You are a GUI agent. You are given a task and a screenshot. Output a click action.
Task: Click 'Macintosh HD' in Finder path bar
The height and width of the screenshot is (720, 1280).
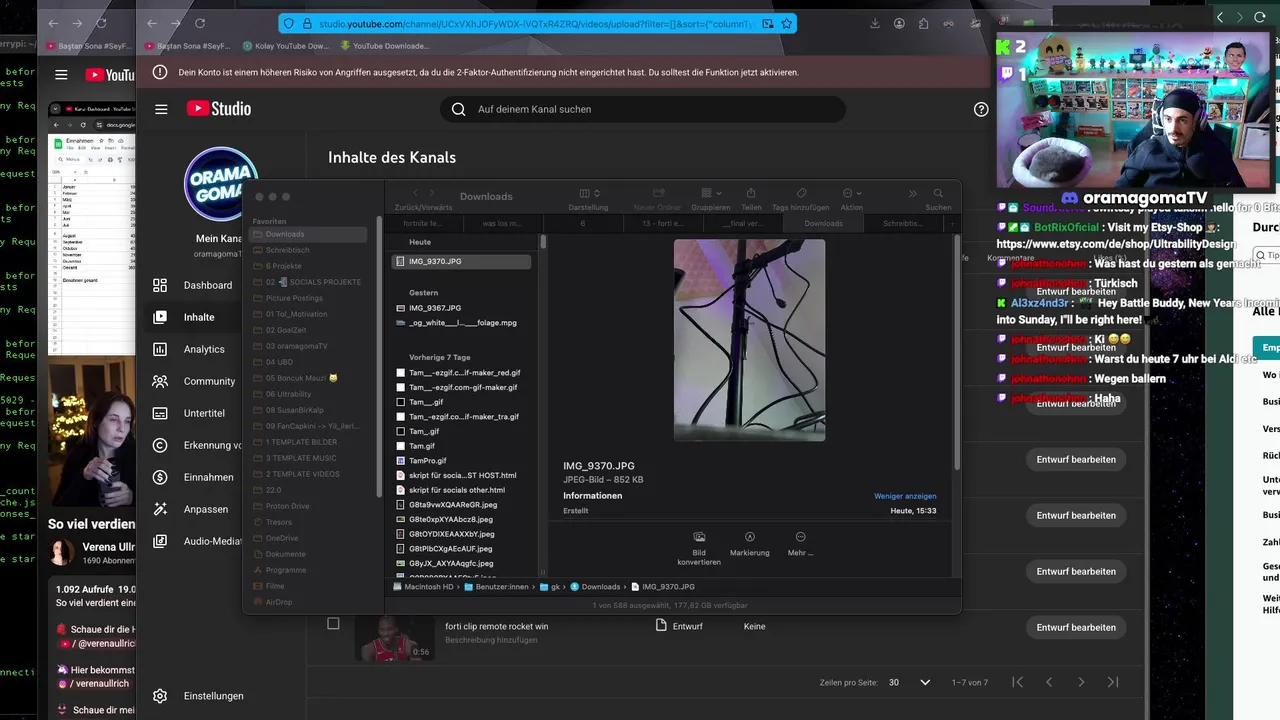pyautogui.click(x=423, y=587)
